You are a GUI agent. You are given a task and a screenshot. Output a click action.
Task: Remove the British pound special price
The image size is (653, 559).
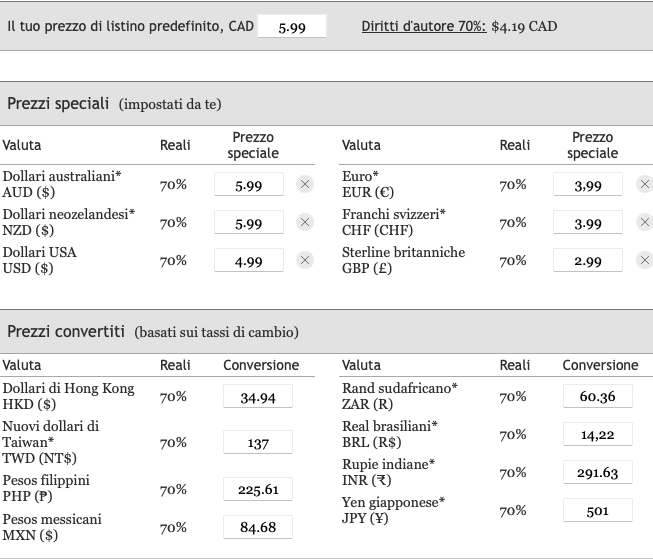click(x=644, y=261)
